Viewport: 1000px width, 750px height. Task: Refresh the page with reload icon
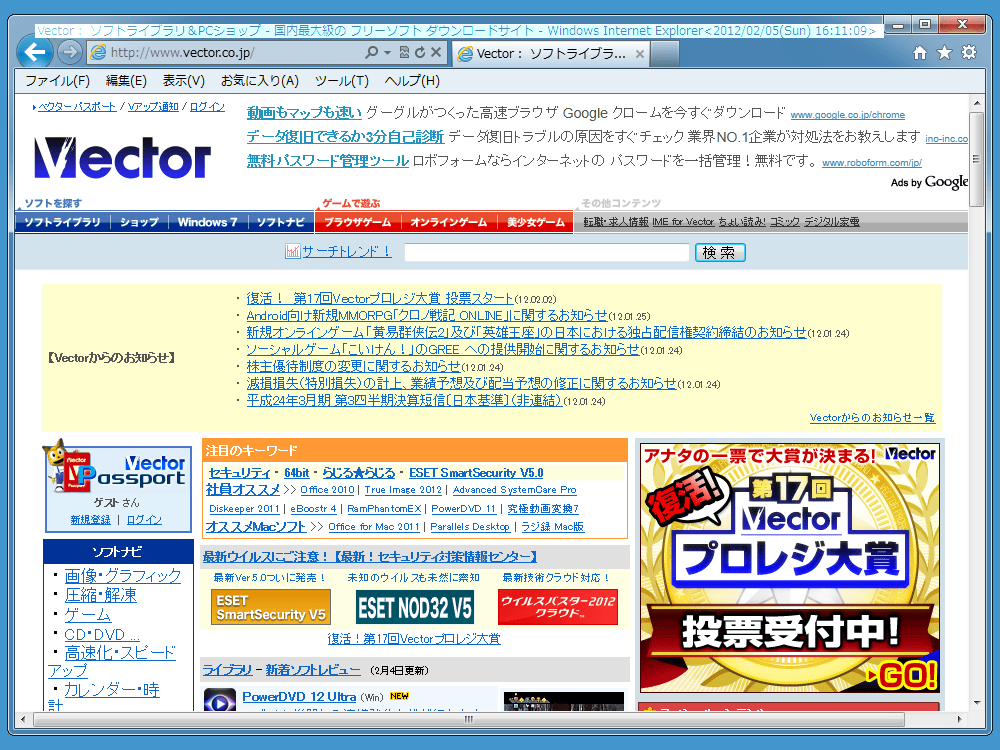pyautogui.click(x=420, y=52)
